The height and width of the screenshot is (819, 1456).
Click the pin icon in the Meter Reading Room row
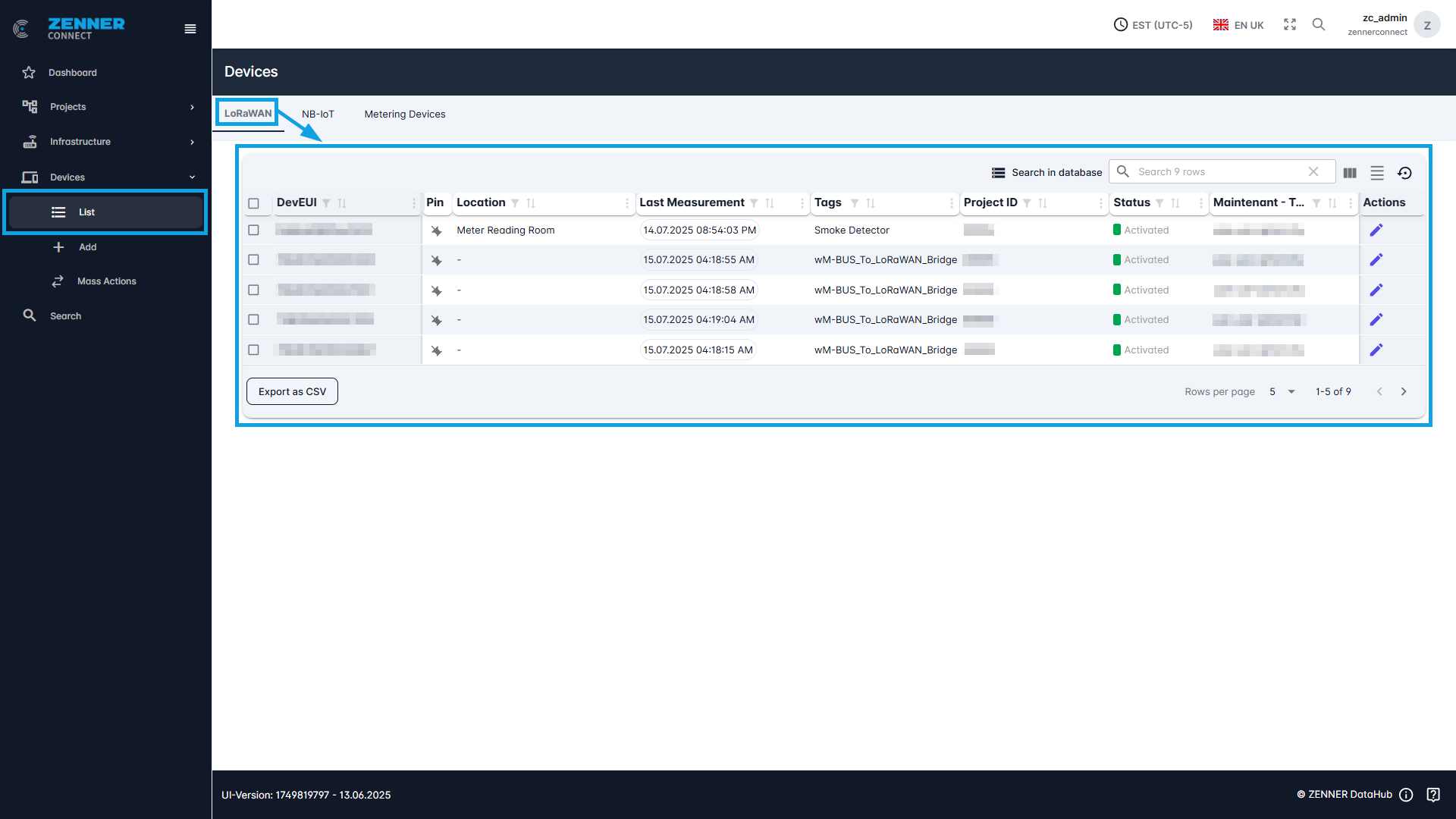[437, 231]
